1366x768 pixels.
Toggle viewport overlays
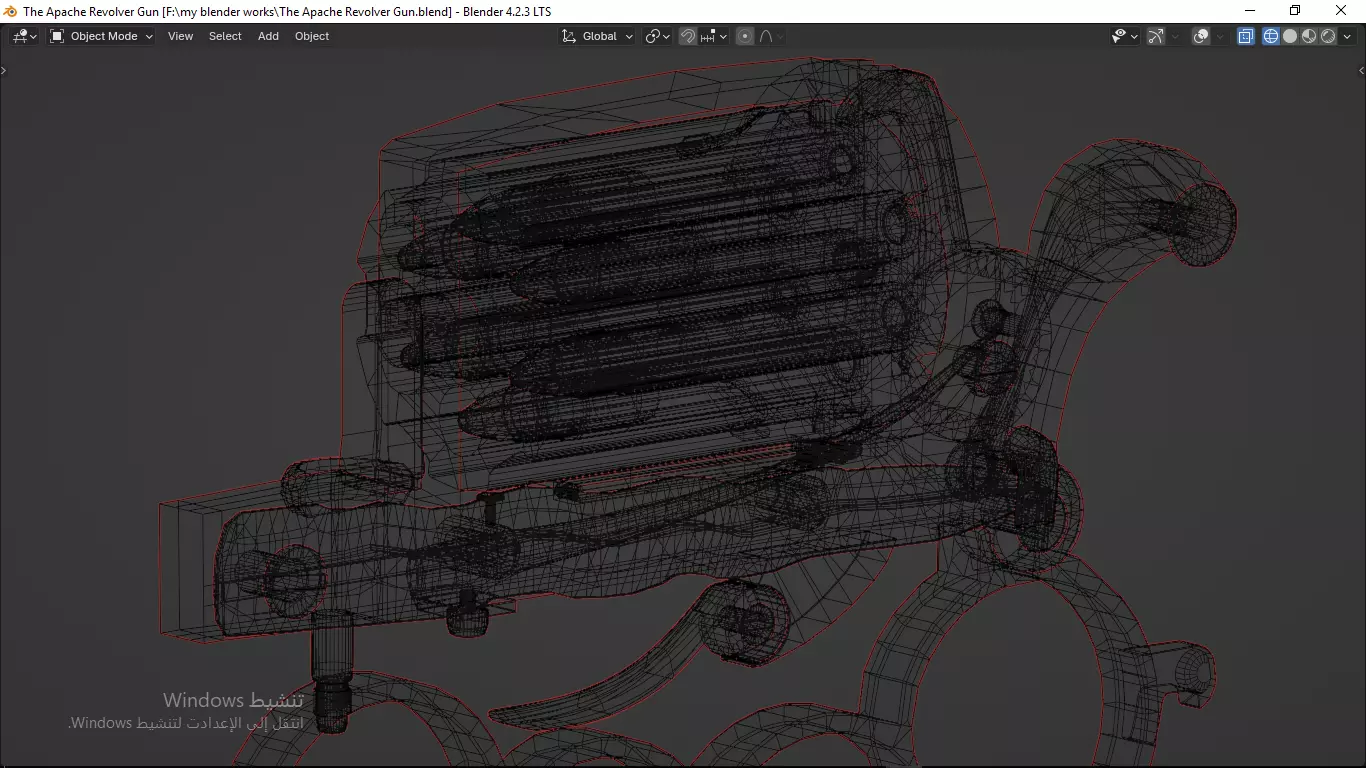[x=1201, y=36]
